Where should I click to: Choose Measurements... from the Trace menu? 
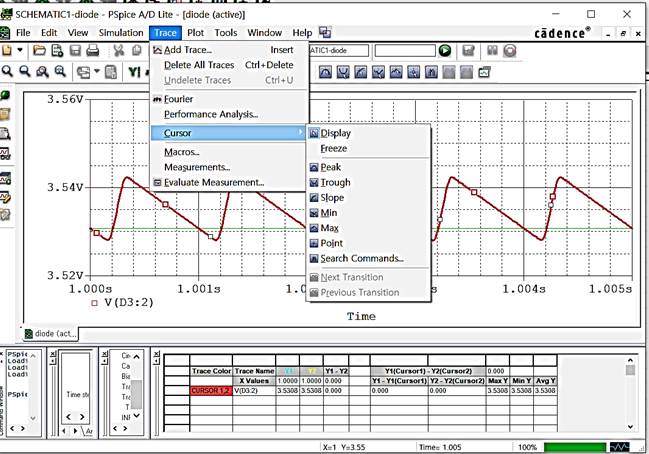(228, 167)
